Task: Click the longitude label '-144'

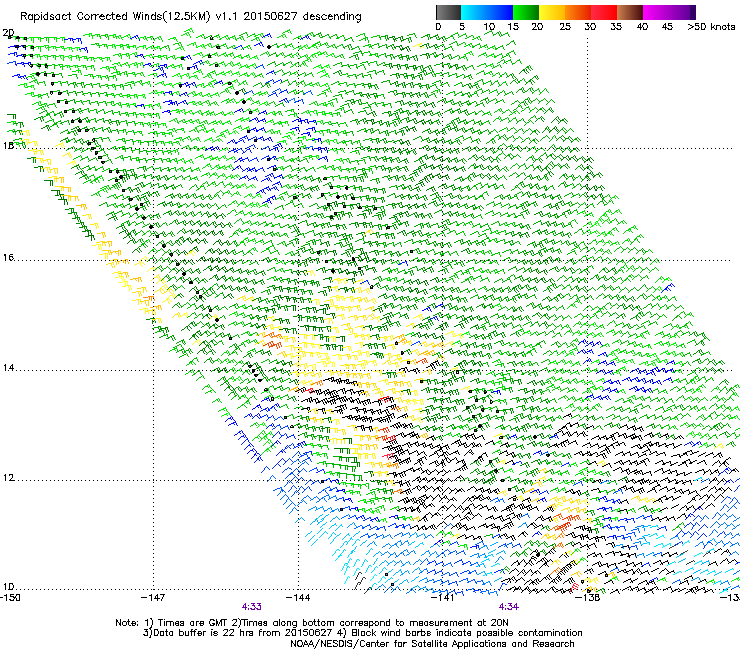Action: click(x=298, y=598)
